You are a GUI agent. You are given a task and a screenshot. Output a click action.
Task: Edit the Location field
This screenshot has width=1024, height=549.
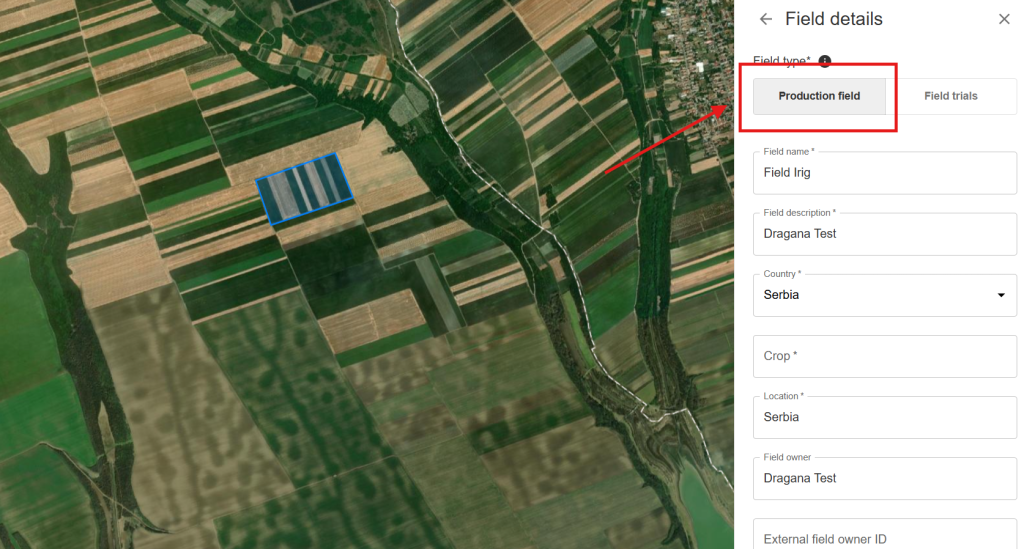pyautogui.click(x=884, y=417)
